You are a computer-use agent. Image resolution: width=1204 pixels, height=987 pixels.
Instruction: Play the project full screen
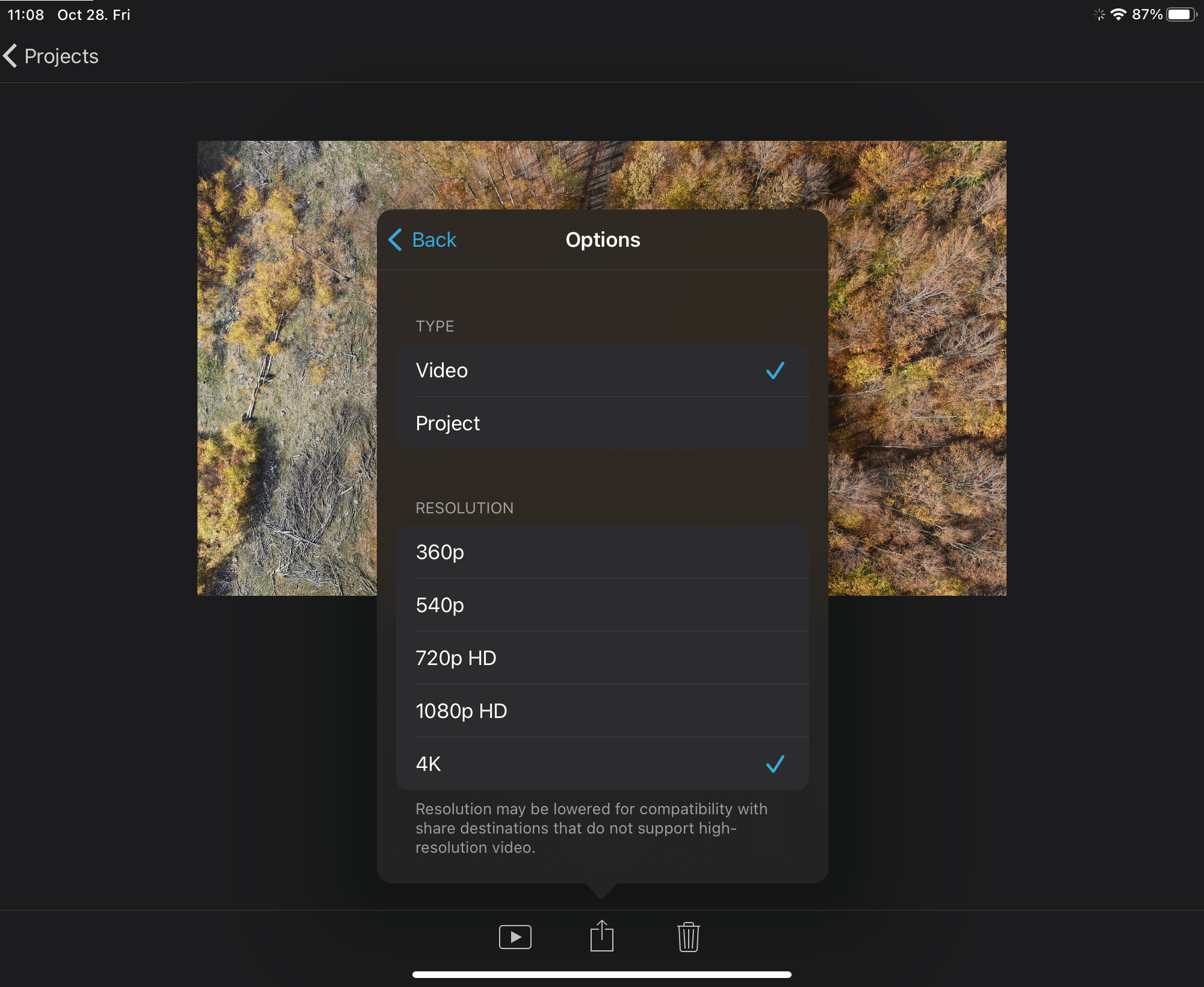tap(515, 937)
